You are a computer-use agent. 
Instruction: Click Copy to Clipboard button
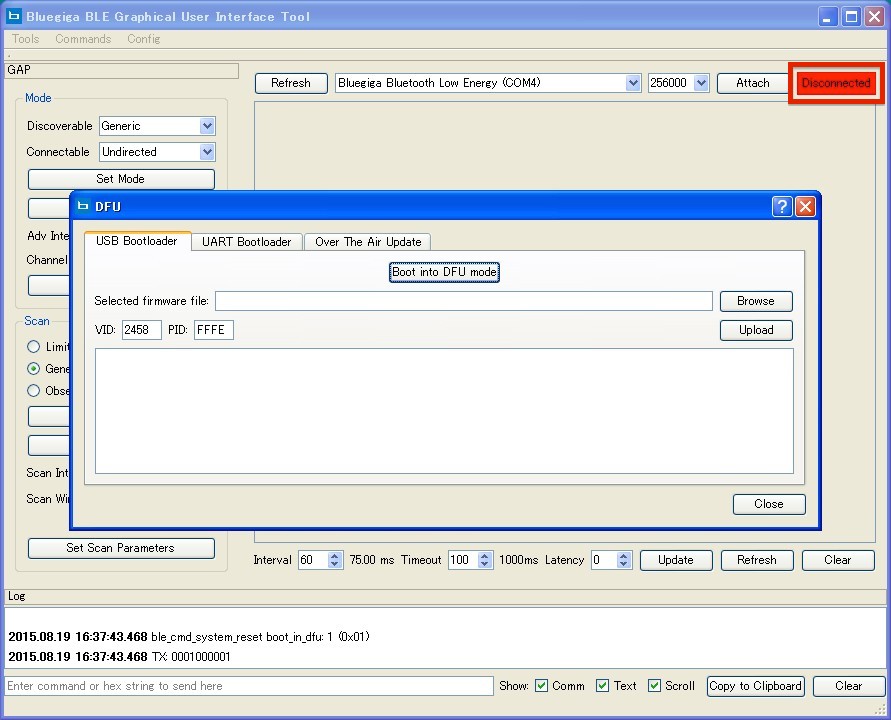coord(755,686)
